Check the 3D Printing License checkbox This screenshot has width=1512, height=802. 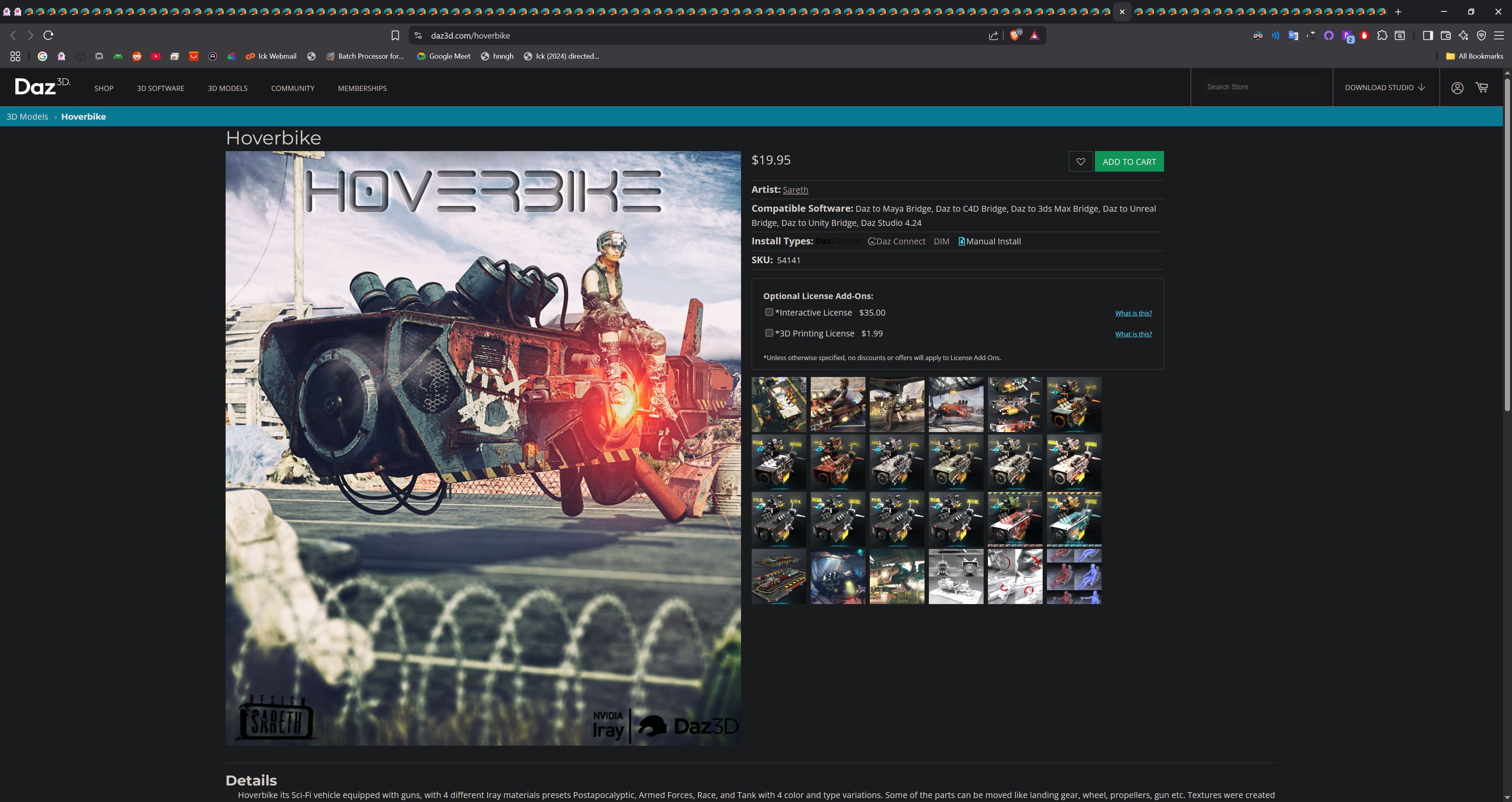tap(769, 333)
